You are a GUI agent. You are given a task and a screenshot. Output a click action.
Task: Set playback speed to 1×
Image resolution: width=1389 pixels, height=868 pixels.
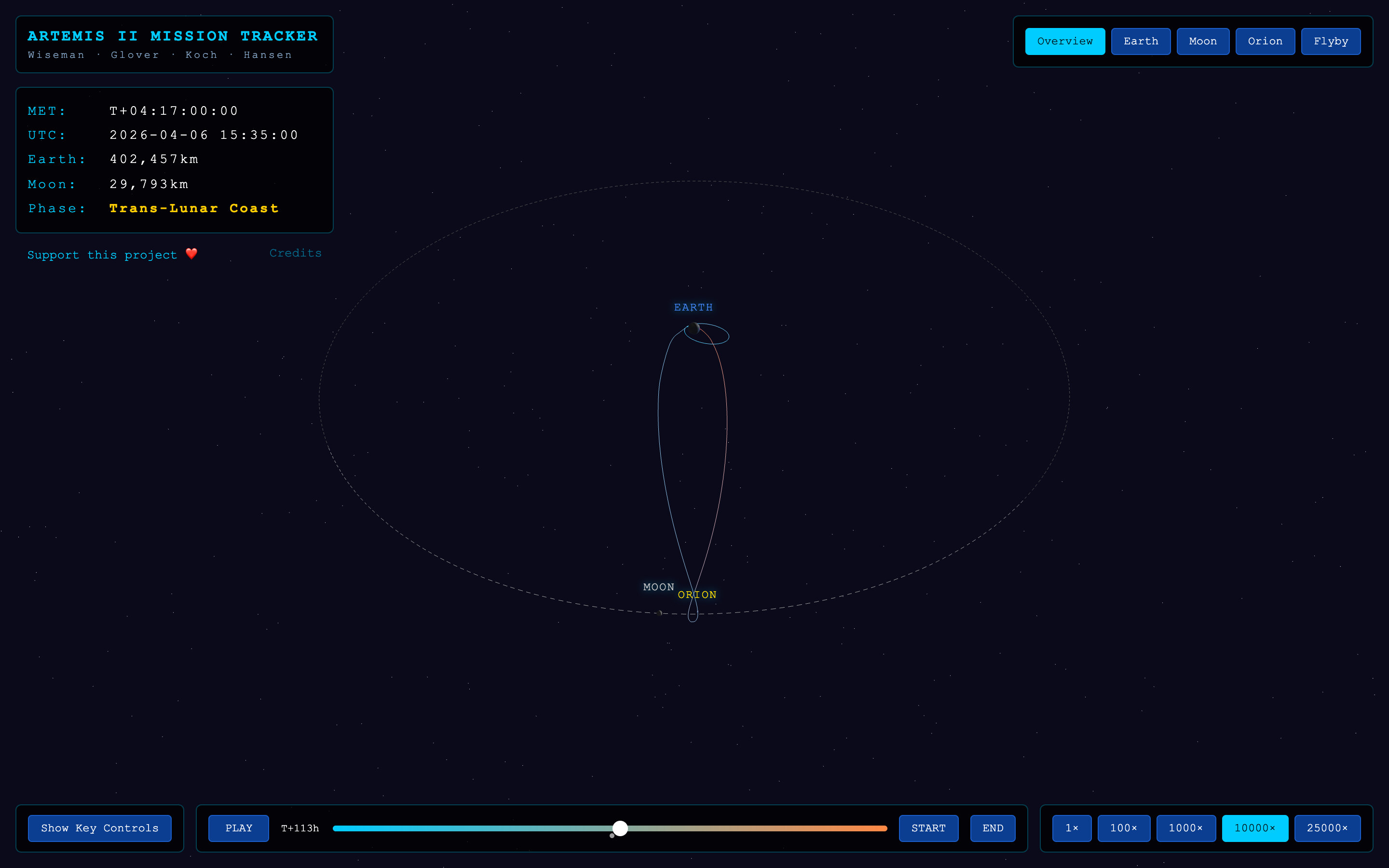pos(1072,828)
